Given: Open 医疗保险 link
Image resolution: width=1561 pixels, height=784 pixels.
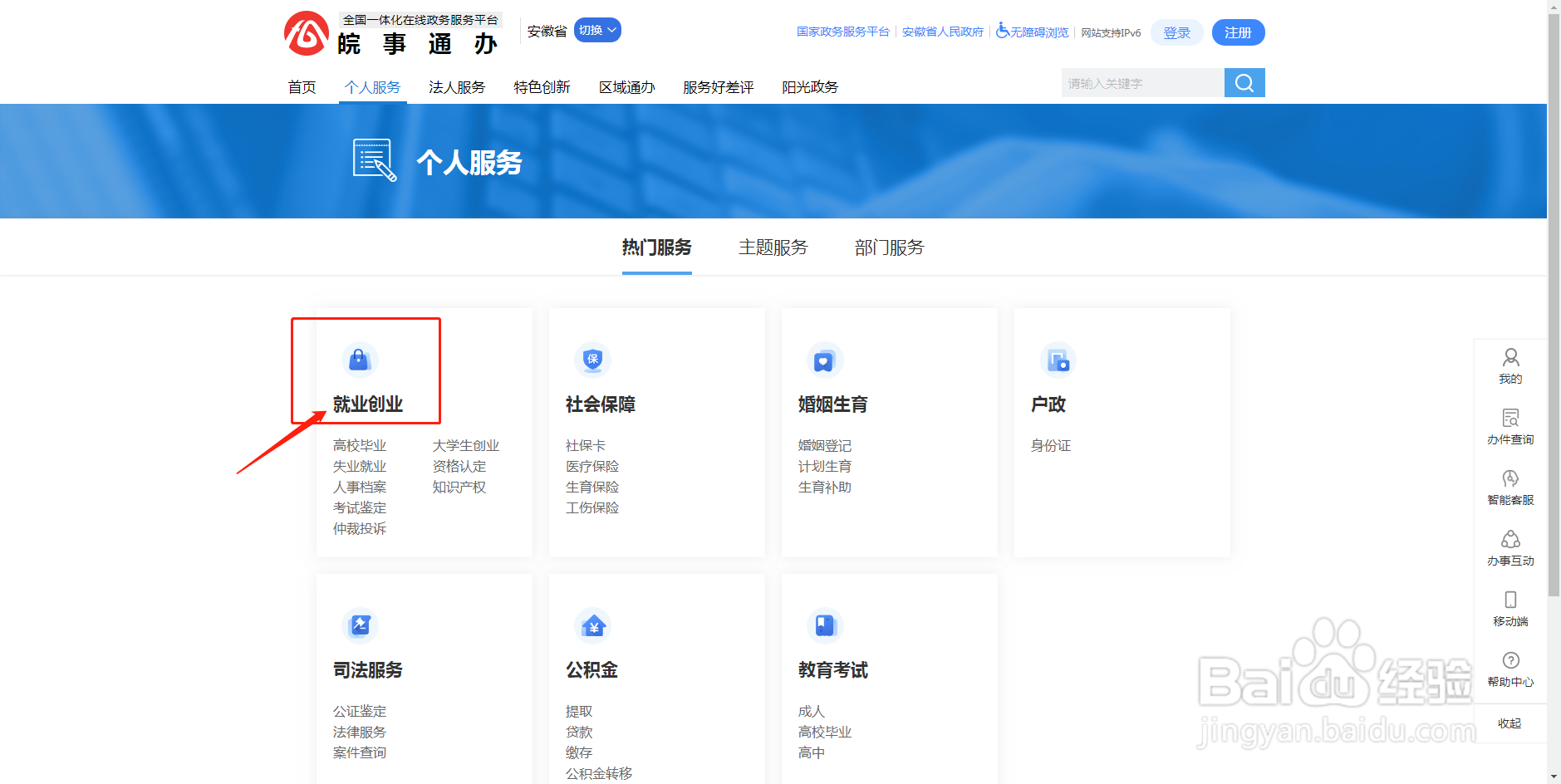Looking at the screenshot, I should pos(592,467).
